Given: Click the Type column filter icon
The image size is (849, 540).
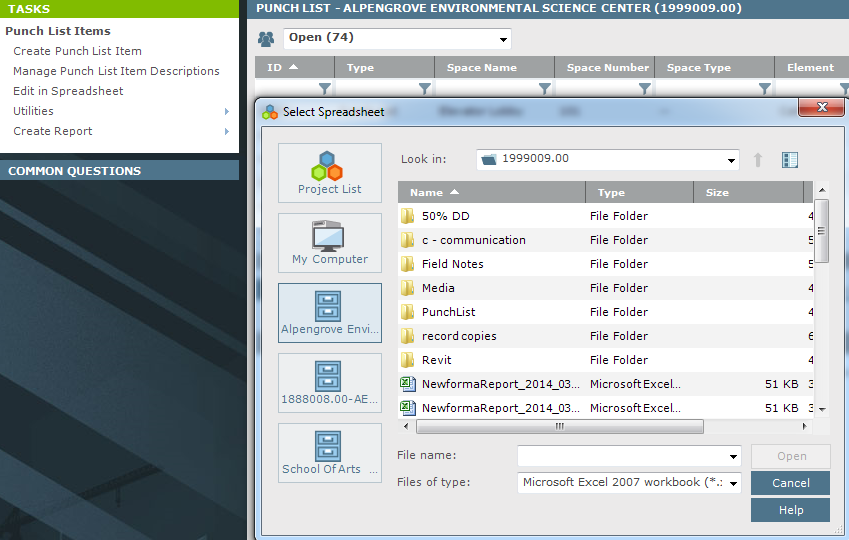Looking at the screenshot, I should (x=425, y=88).
